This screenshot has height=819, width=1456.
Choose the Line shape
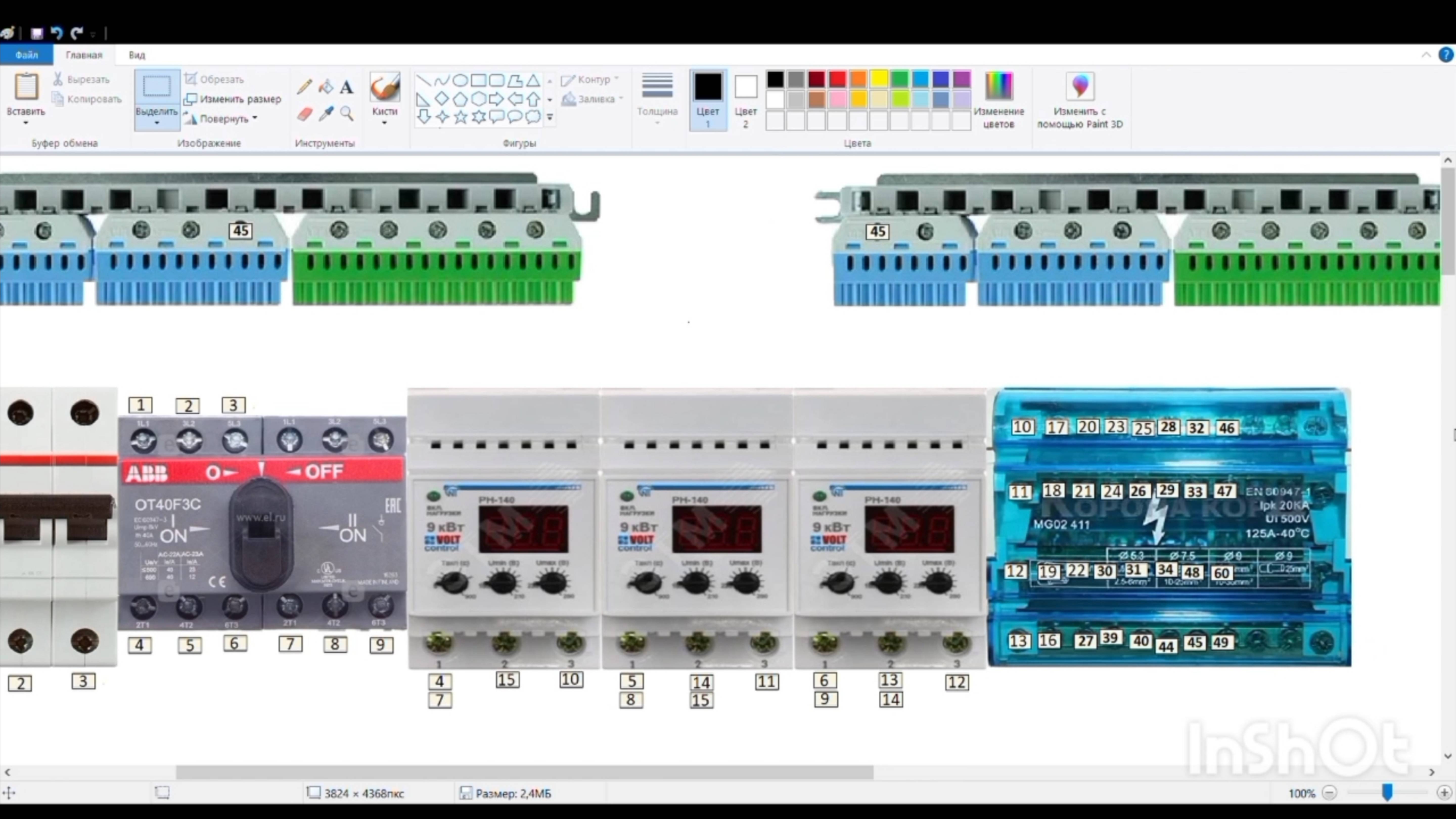point(424,80)
